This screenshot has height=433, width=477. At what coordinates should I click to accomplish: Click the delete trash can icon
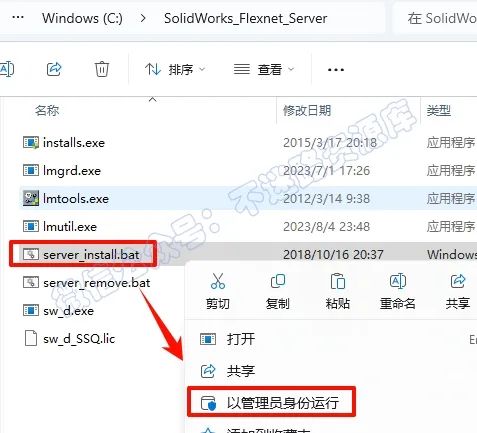point(102,69)
